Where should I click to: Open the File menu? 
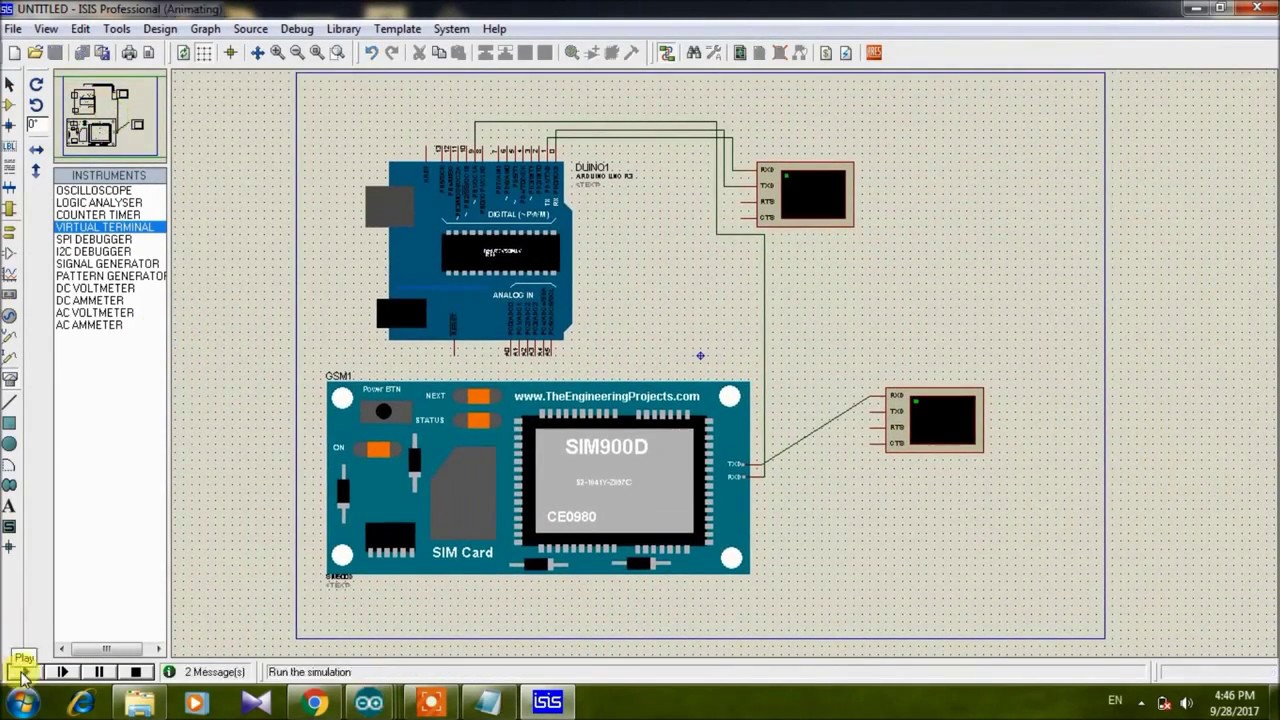pyautogui.click(x=13, y=29)
